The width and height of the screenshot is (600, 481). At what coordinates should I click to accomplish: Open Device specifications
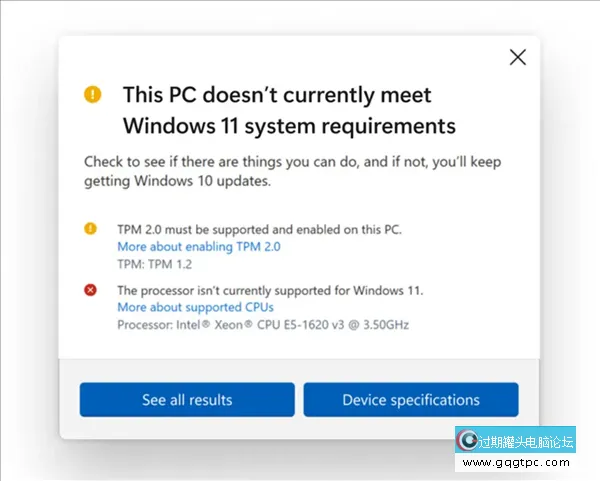coord(411,400)
